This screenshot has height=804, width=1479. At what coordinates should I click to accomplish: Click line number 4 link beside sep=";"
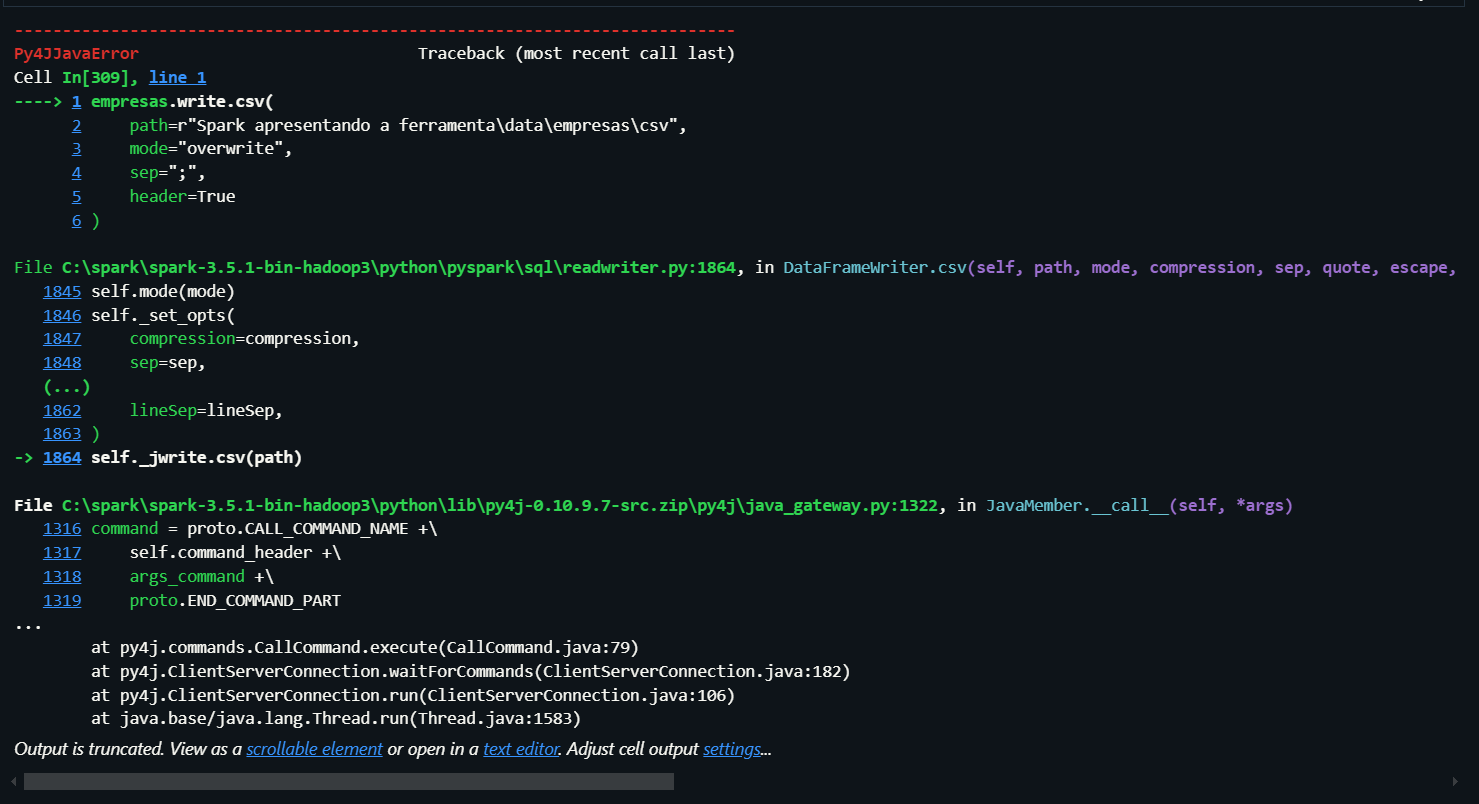[x=76, y=173]
